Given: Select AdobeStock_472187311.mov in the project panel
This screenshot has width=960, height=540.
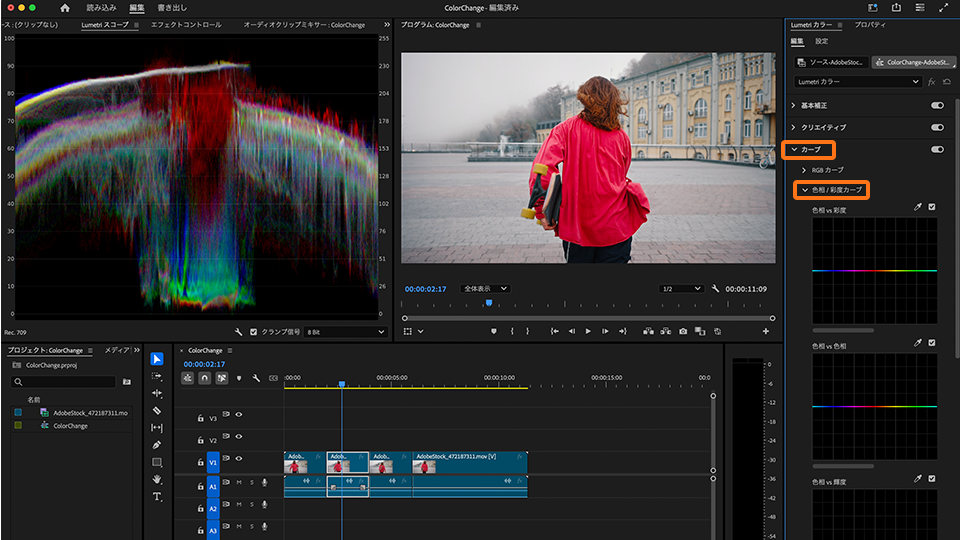Looking at the screenshot, I should pos(90,412).
